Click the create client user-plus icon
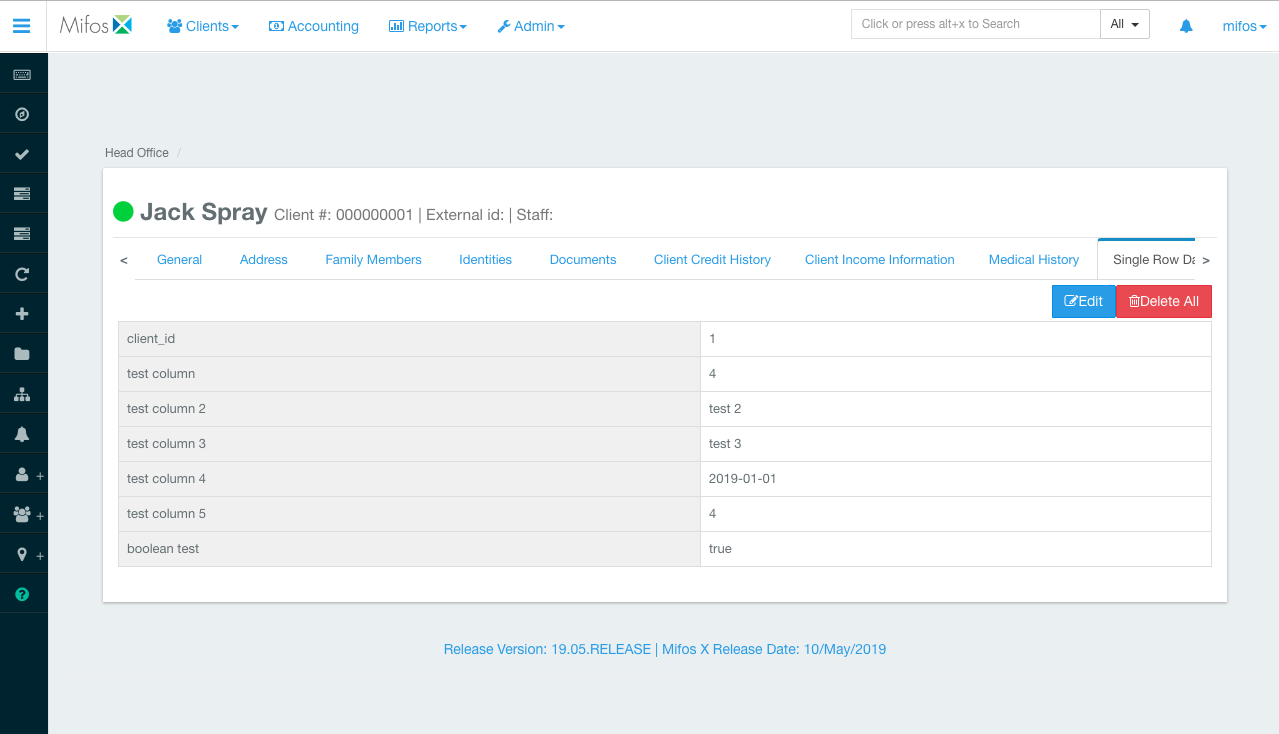Image resolution: width=1279 pixels, height=734 pixels. pyautogui.click(x=22, y=474)
